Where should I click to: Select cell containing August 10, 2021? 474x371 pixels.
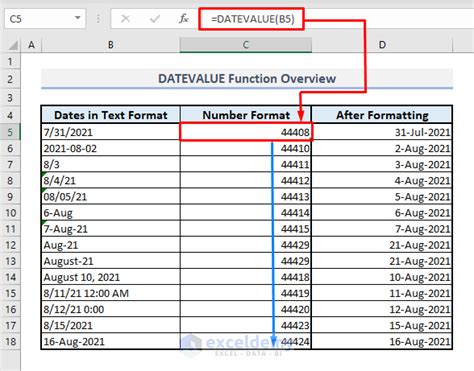tap(111, 277)
